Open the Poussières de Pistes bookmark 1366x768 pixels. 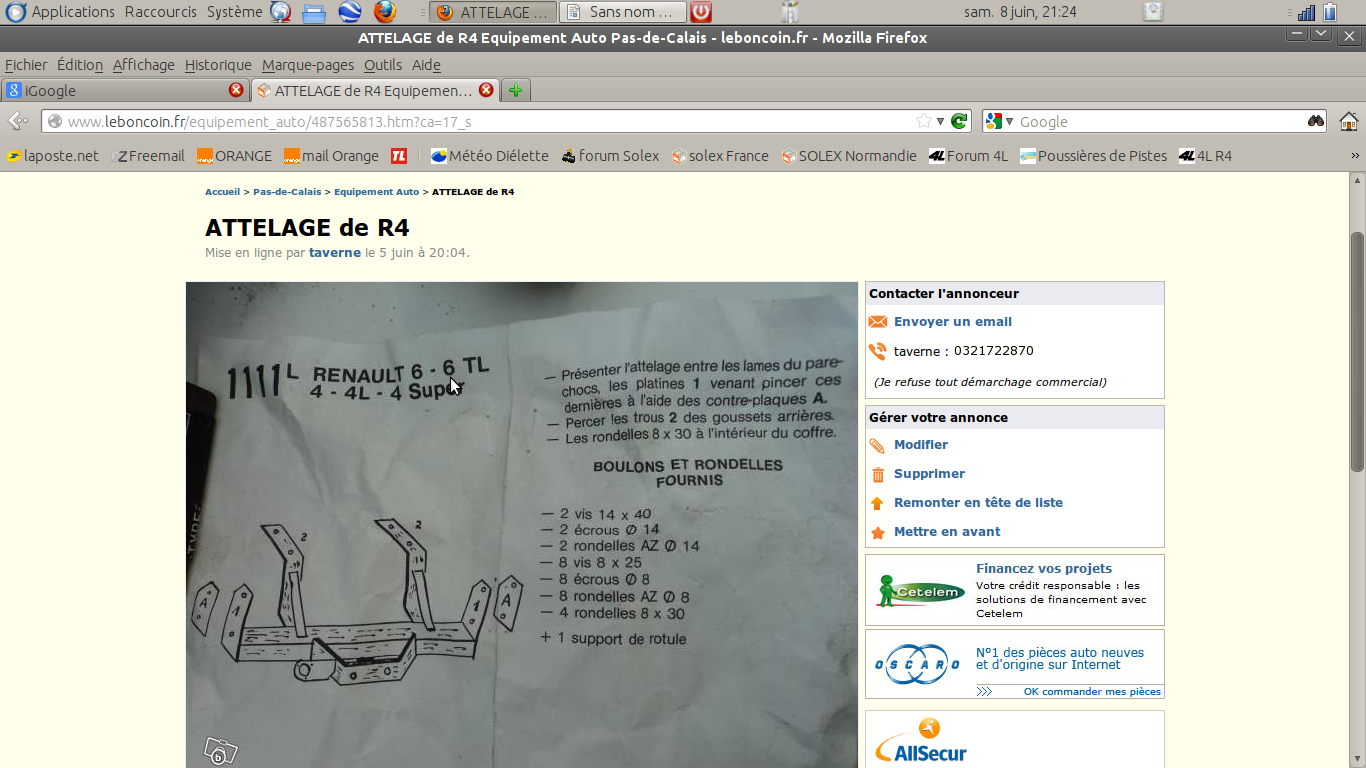click(x=1093, y=156)
